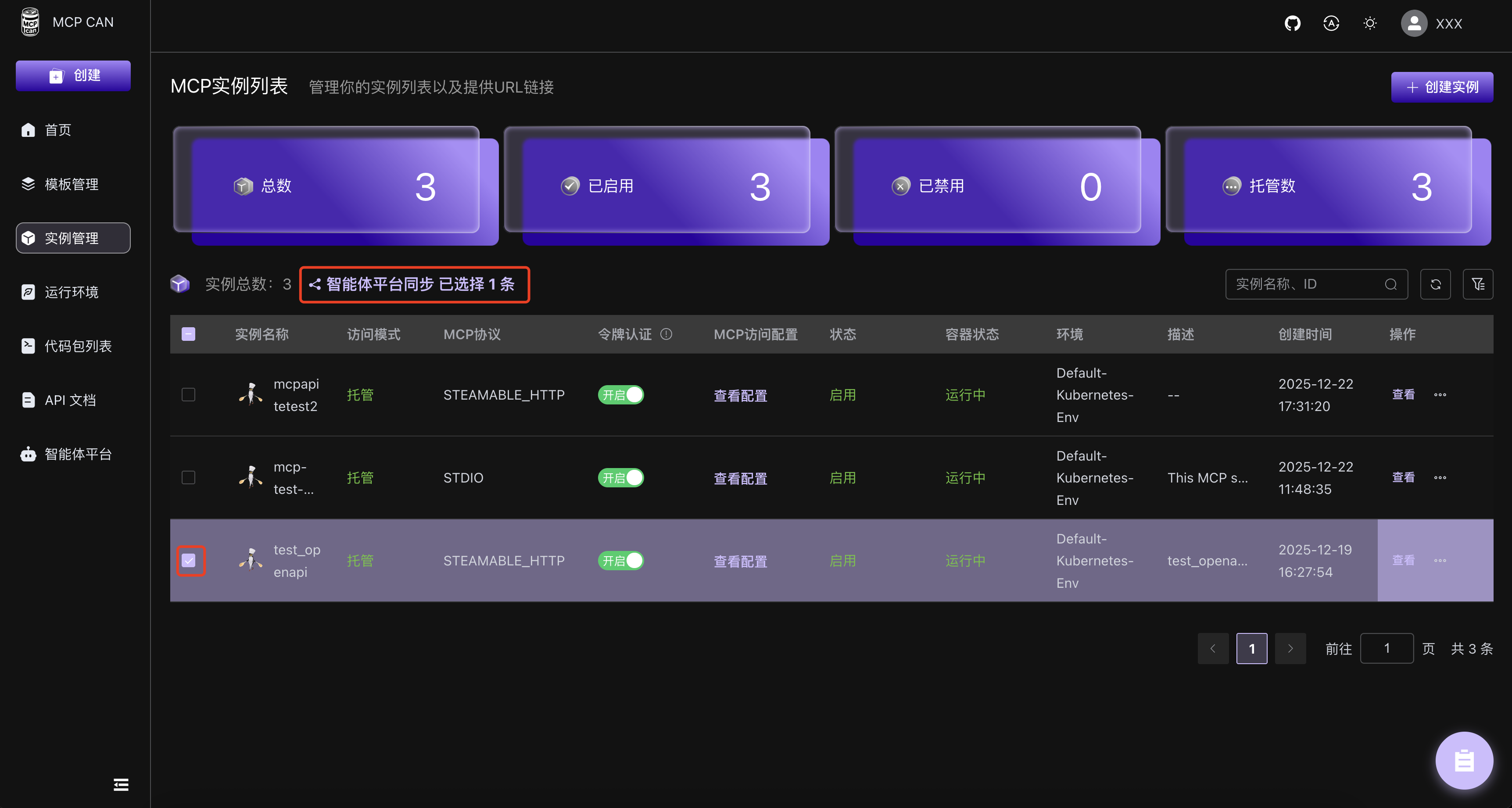
Task: Open the column filter icon button
Action: tap(1477, 284)
